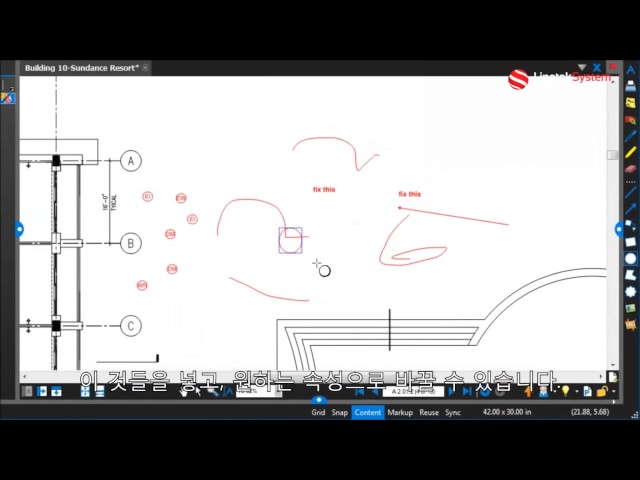Toggle Grid in the status bar
The height and width of the screenshot is (480, 640).
[318, 412]
